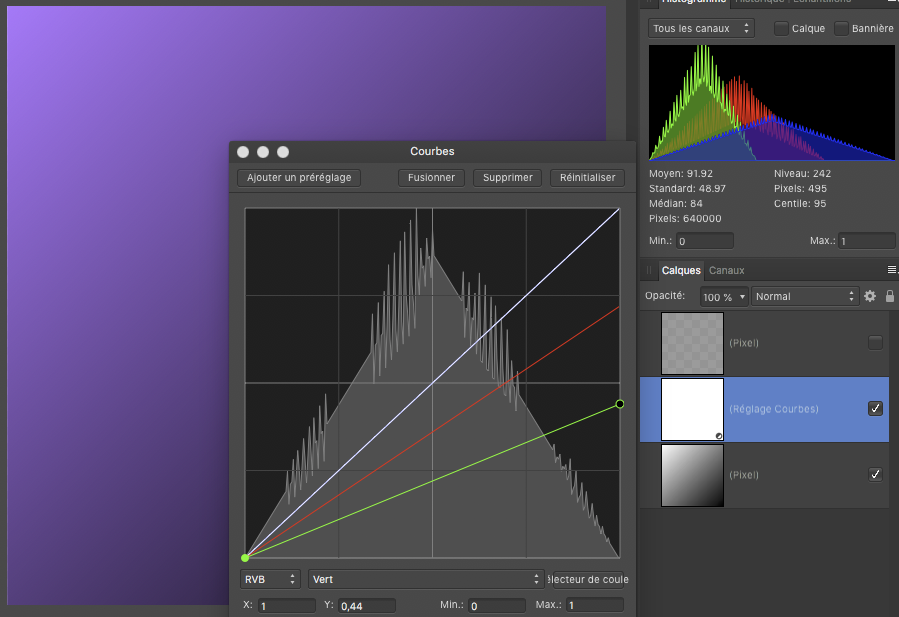This screenshot has height=617, width=899.
Task: Click the Min. field under the histogram
Action: (x=705, y=241)
